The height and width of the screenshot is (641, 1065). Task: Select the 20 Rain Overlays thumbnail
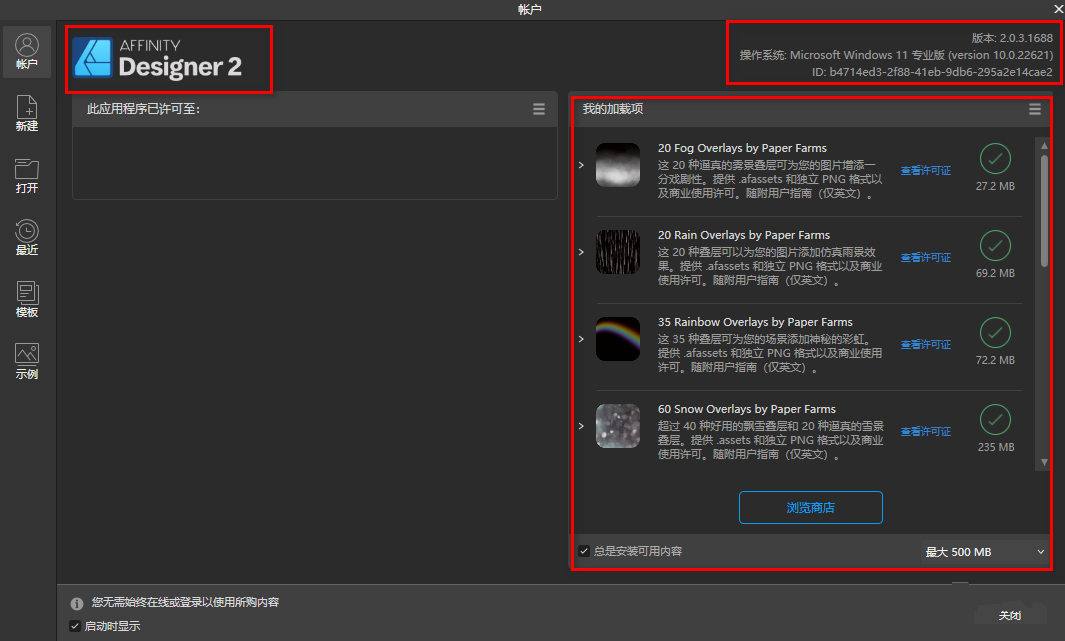click(x=618, y=252)
